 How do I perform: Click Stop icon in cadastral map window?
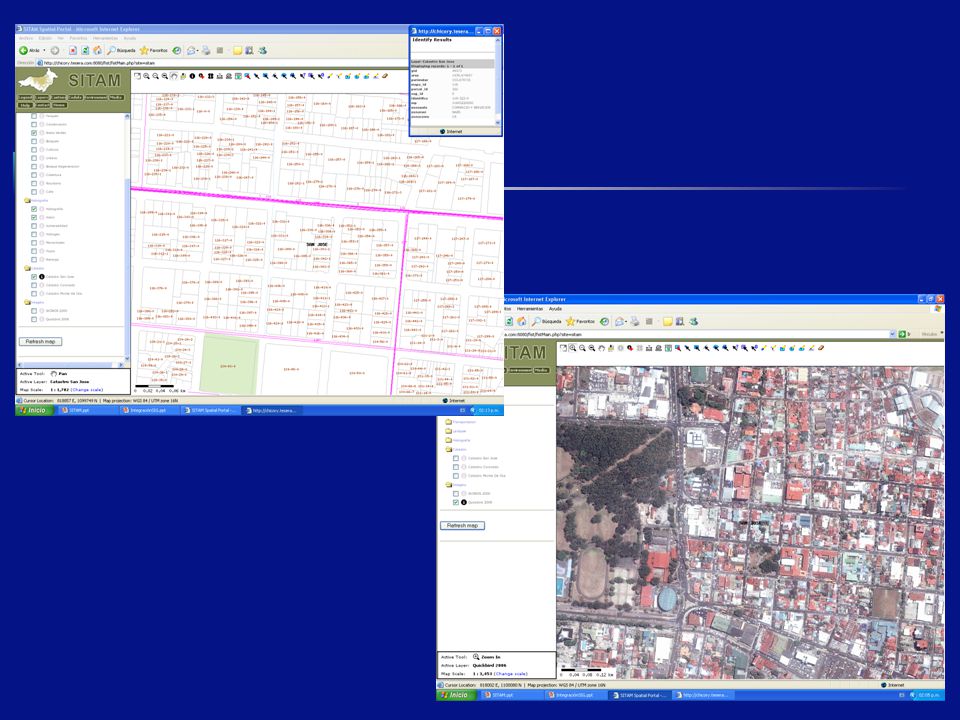pos(72,50)
